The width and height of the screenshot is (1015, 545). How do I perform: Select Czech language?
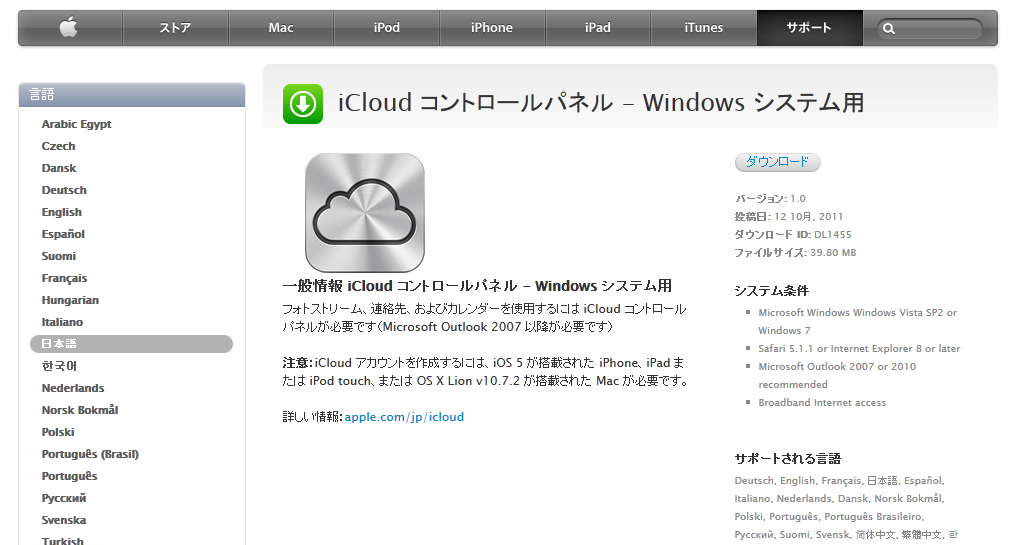point(58,146)
